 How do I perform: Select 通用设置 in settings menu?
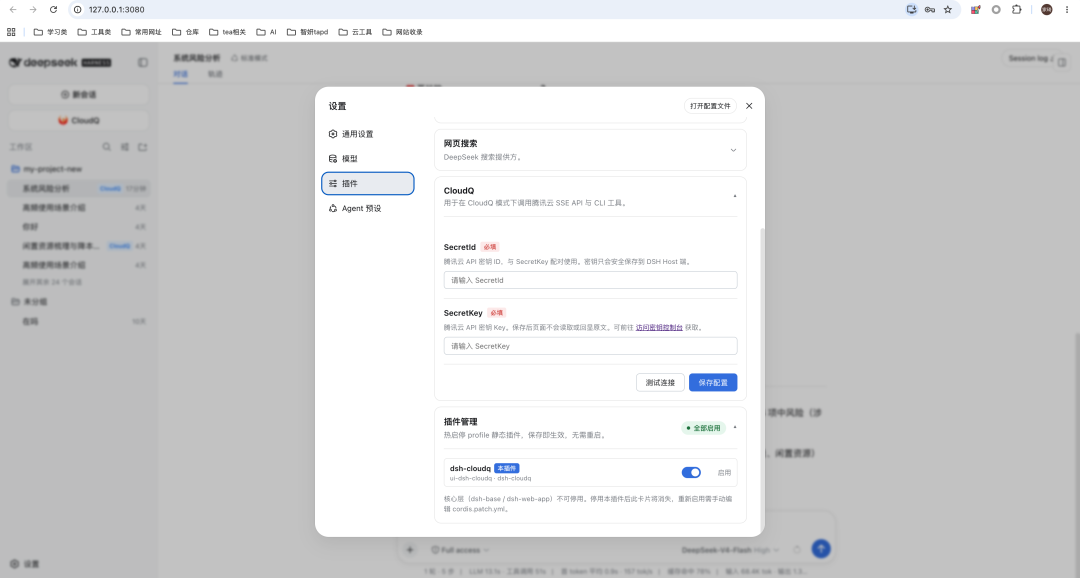pyautogui.click(x=368, y=134)
